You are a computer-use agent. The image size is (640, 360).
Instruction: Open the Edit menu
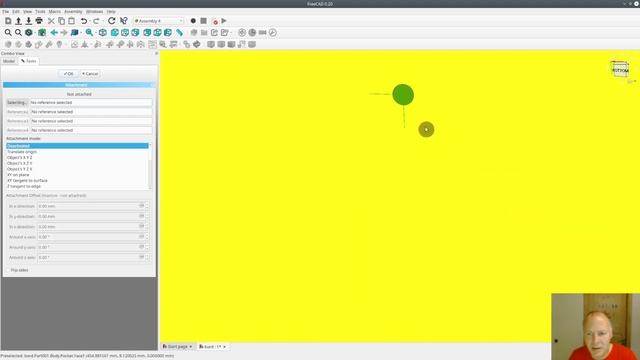pos(16,11)
